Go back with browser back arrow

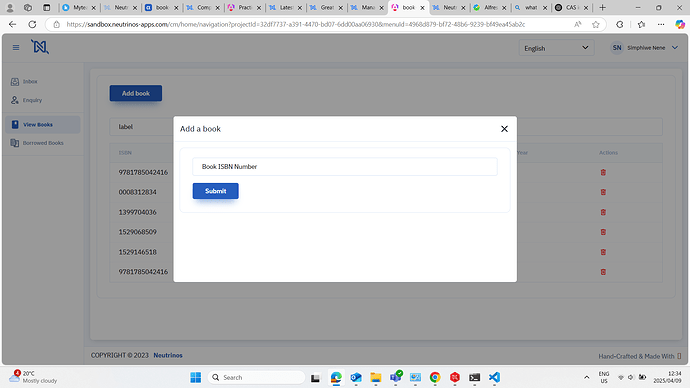12,25
